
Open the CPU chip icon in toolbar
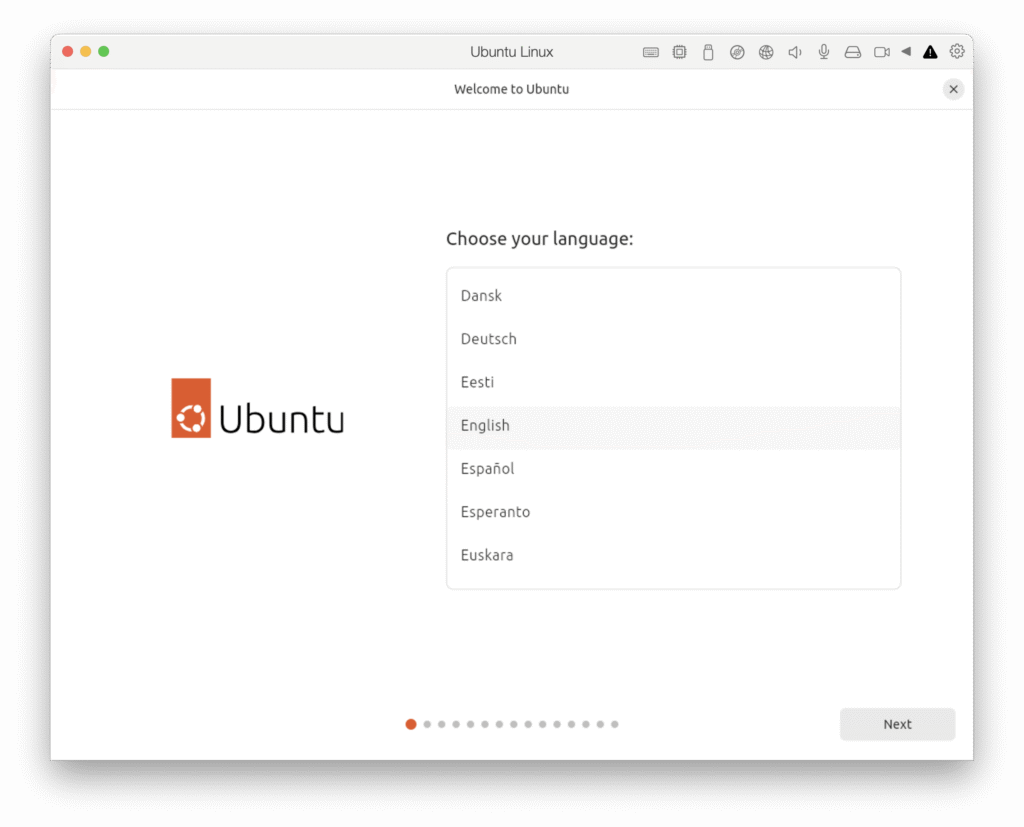679,52
